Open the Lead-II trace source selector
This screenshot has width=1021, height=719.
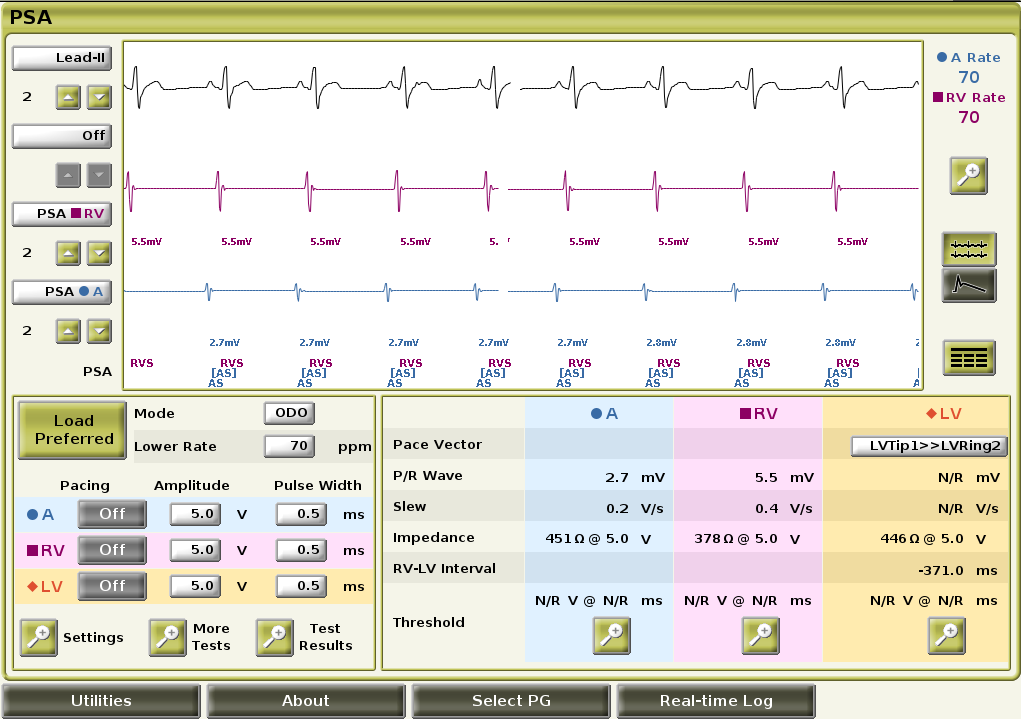(x=61, y=58)
